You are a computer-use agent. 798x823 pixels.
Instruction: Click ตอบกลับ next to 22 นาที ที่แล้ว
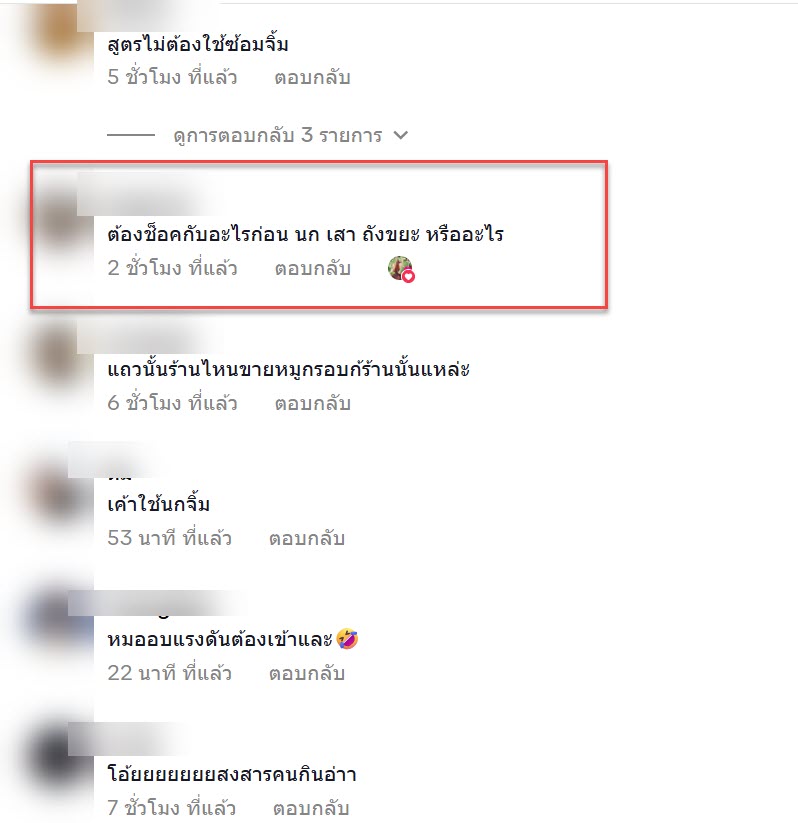(307, 673)
